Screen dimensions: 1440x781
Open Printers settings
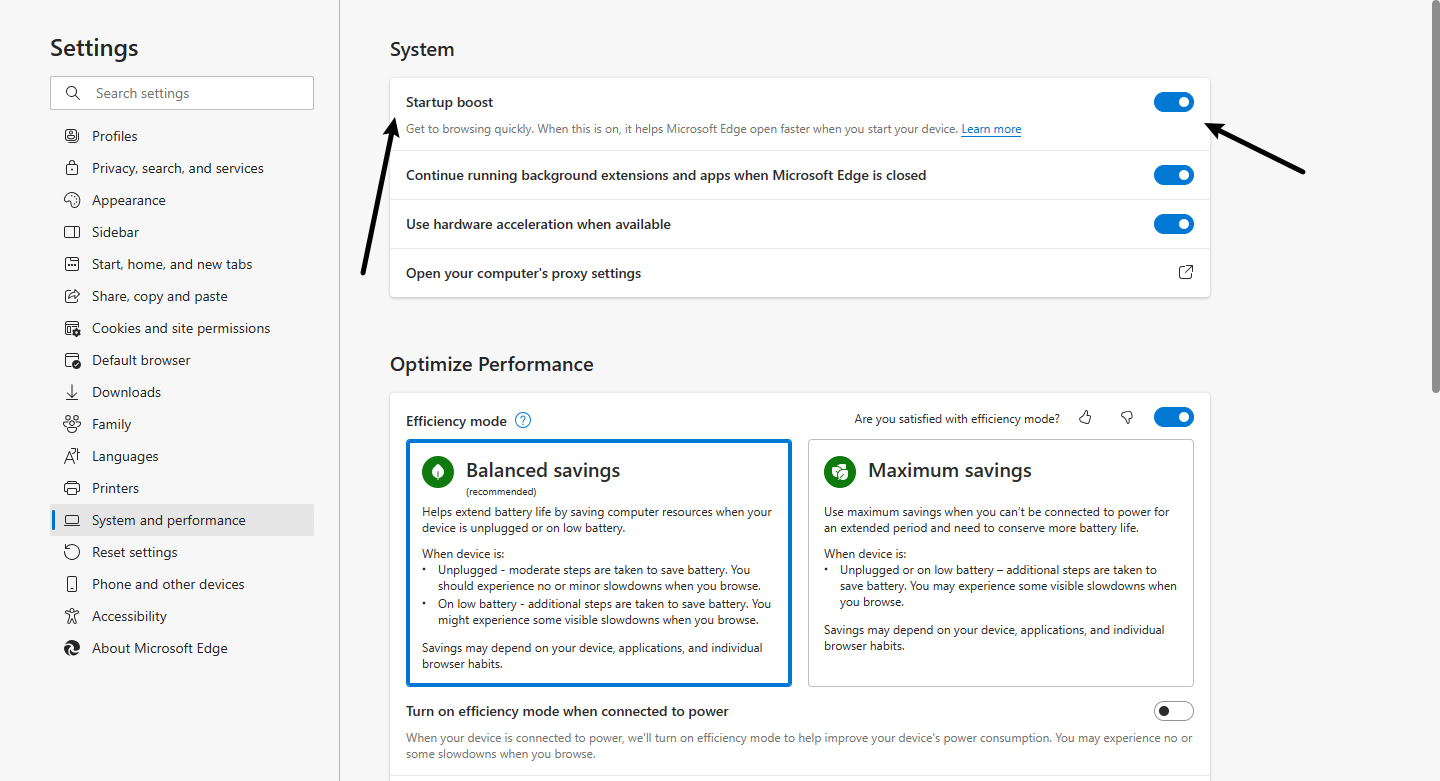click(x=182, y=488)
